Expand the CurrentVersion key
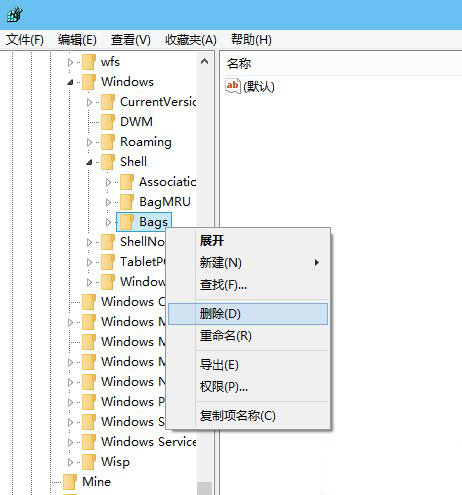Screen dimensions: 462x495 [x=89, y=102]
